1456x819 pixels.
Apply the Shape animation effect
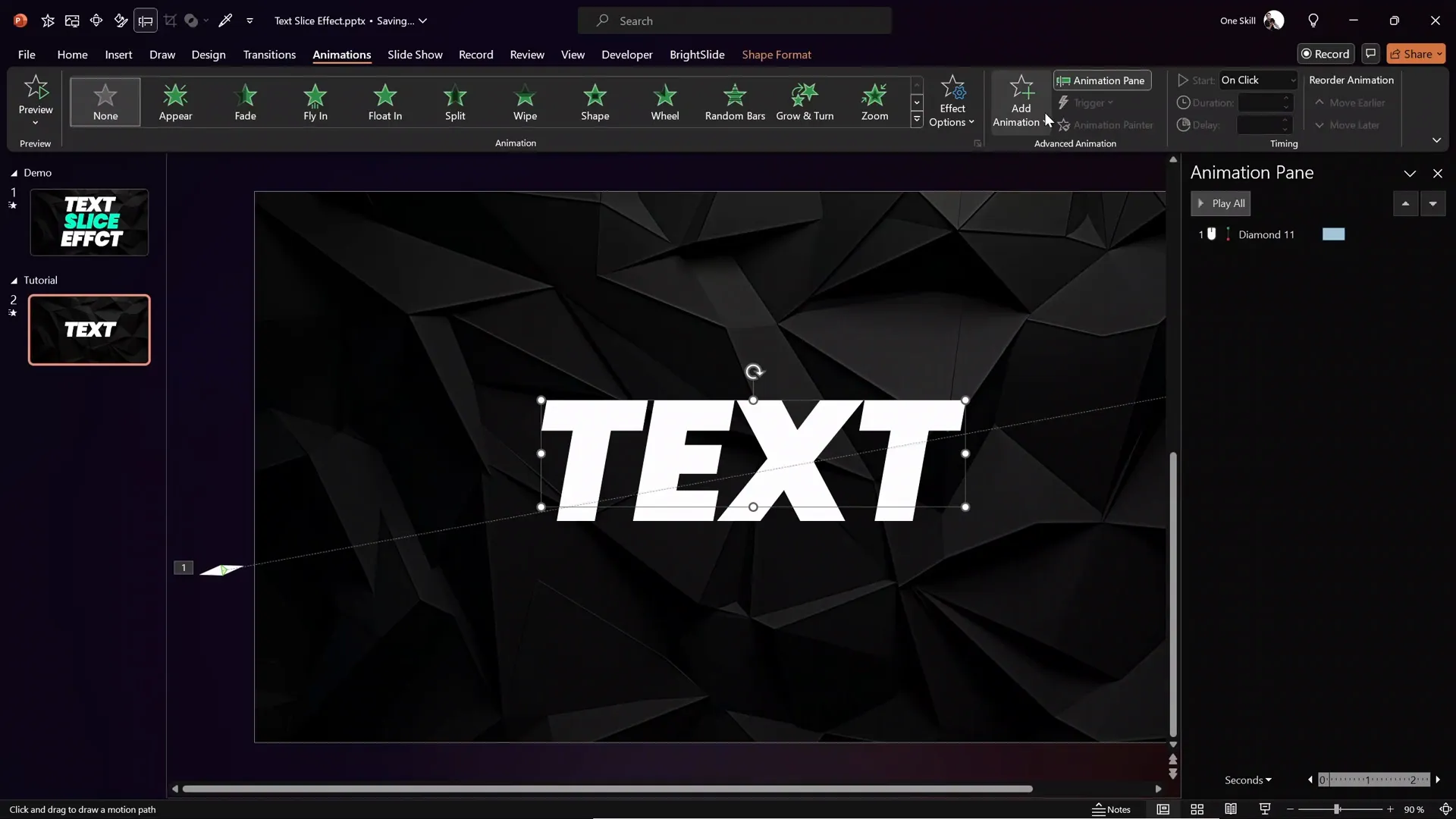click(595, 102)
